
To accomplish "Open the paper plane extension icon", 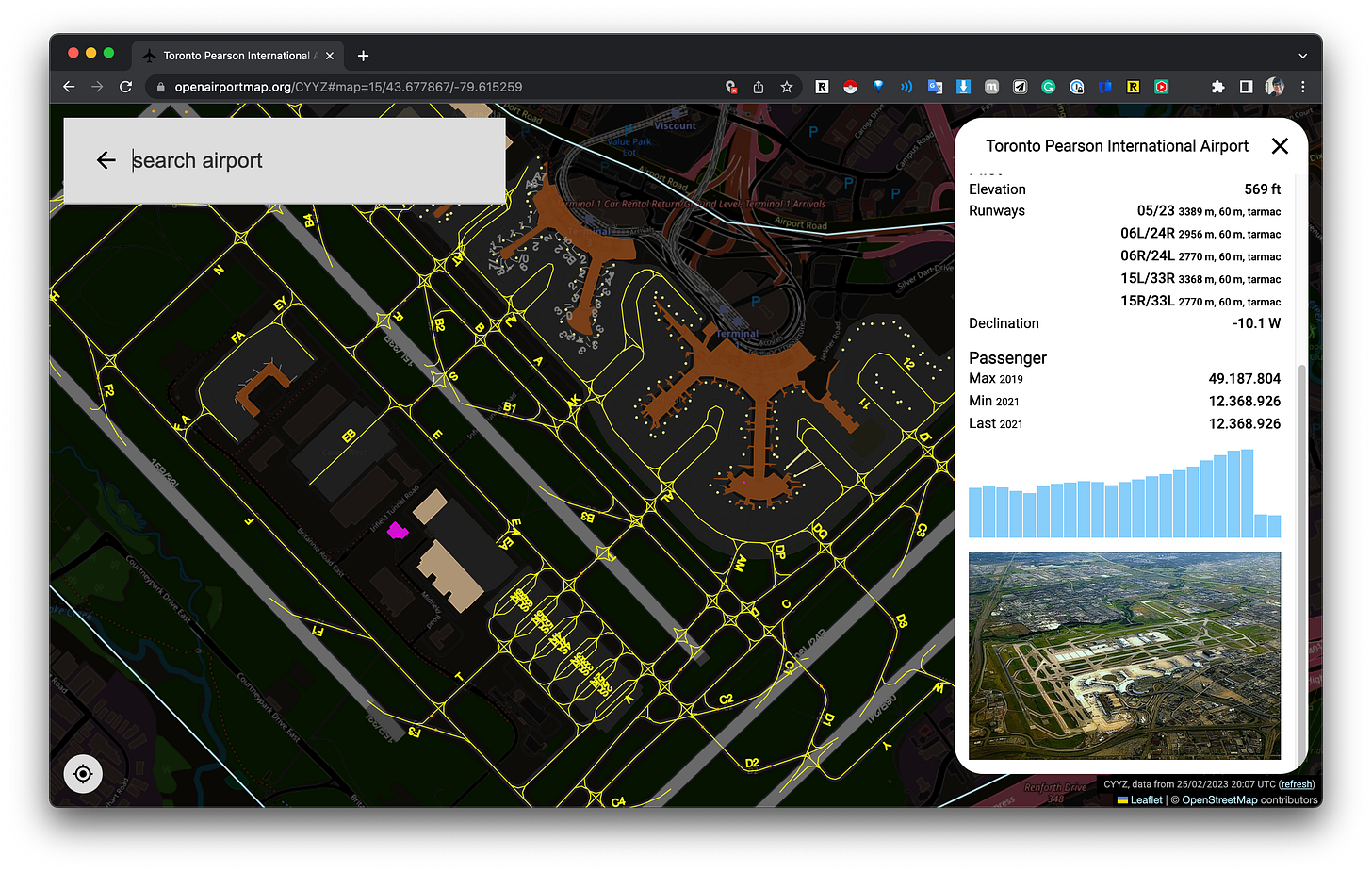I will [1020, 87].
